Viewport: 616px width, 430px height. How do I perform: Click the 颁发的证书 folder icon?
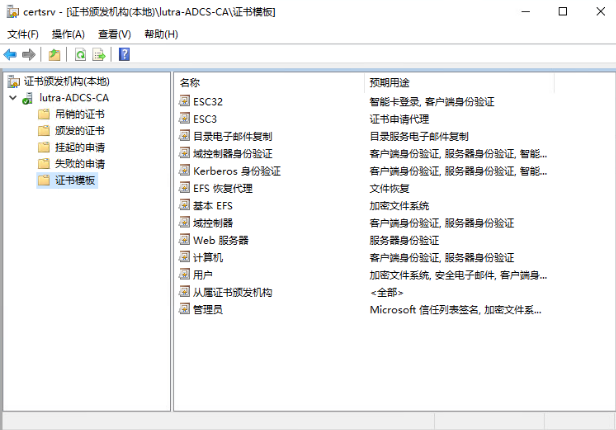44,131
